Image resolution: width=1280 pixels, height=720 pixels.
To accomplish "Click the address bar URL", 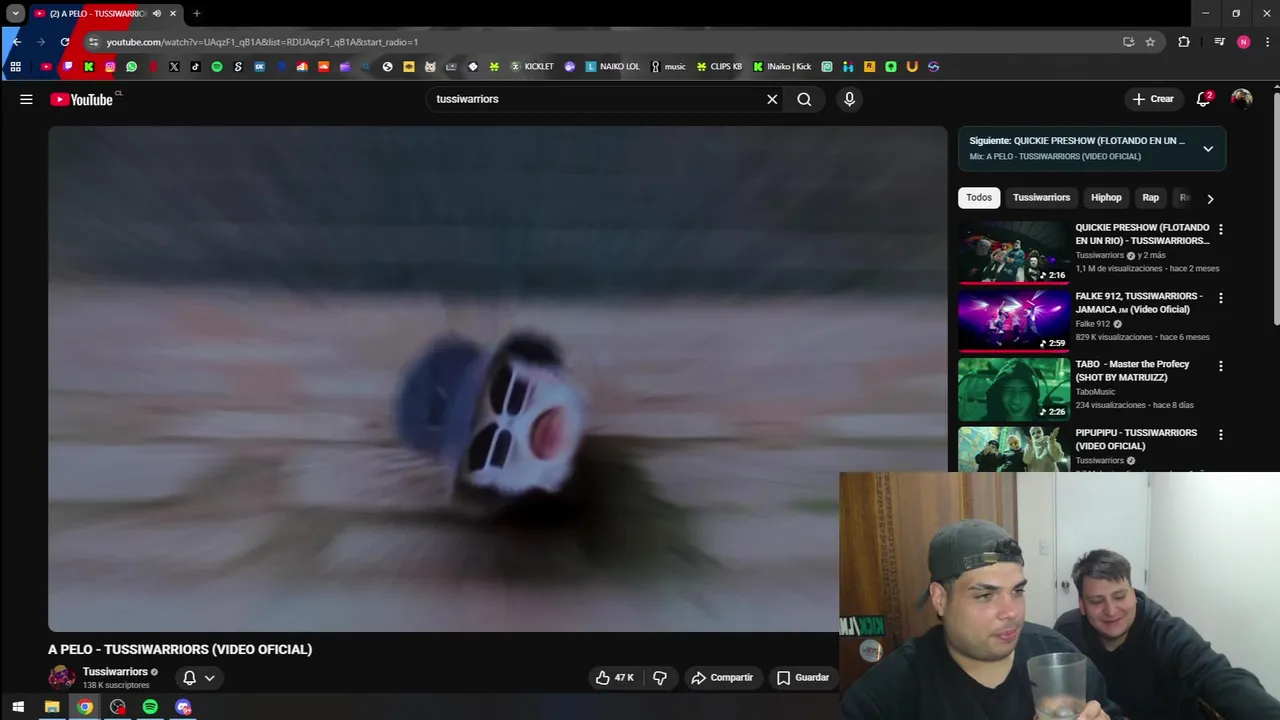I will point(262,42).
